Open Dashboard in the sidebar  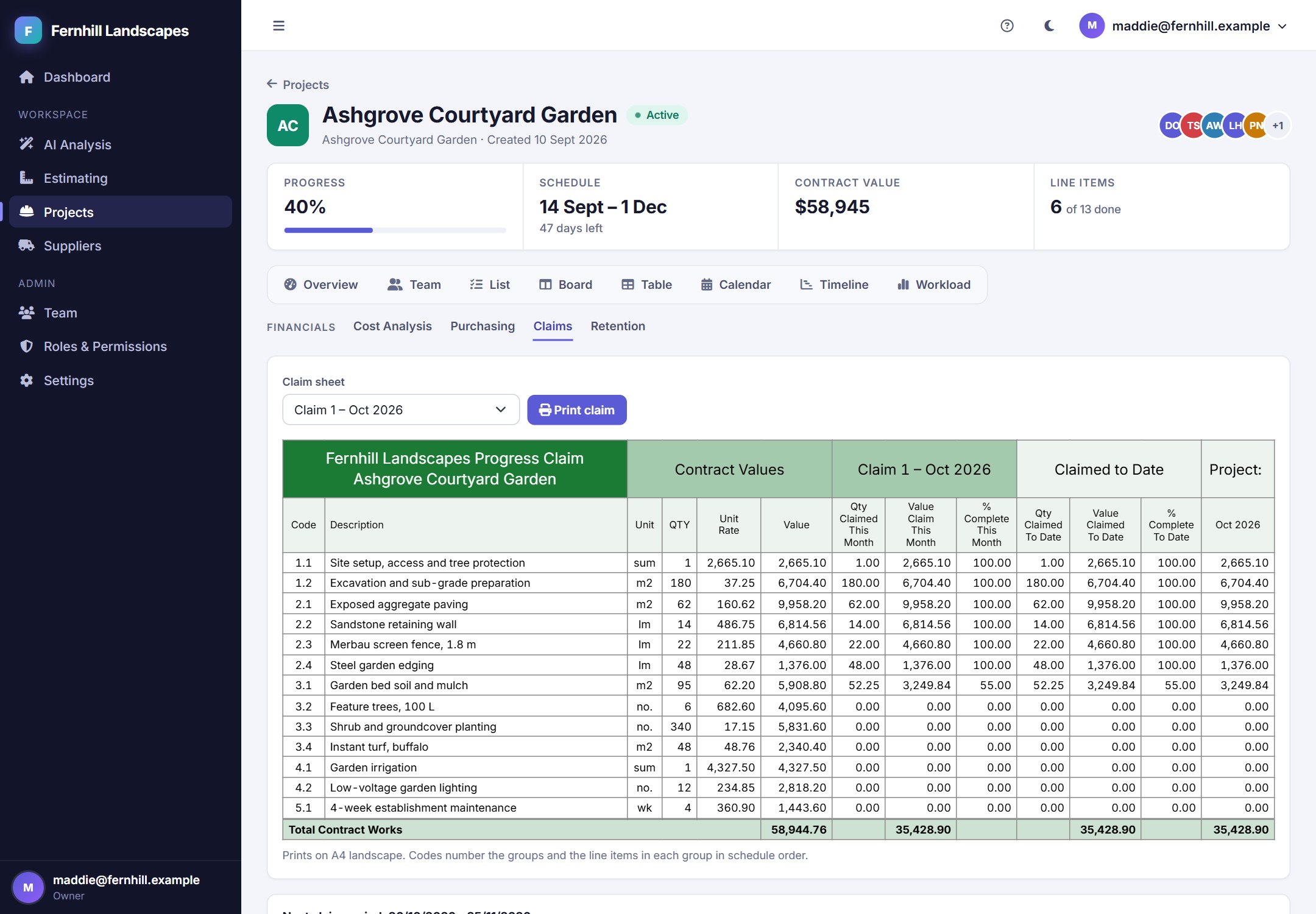121,77
